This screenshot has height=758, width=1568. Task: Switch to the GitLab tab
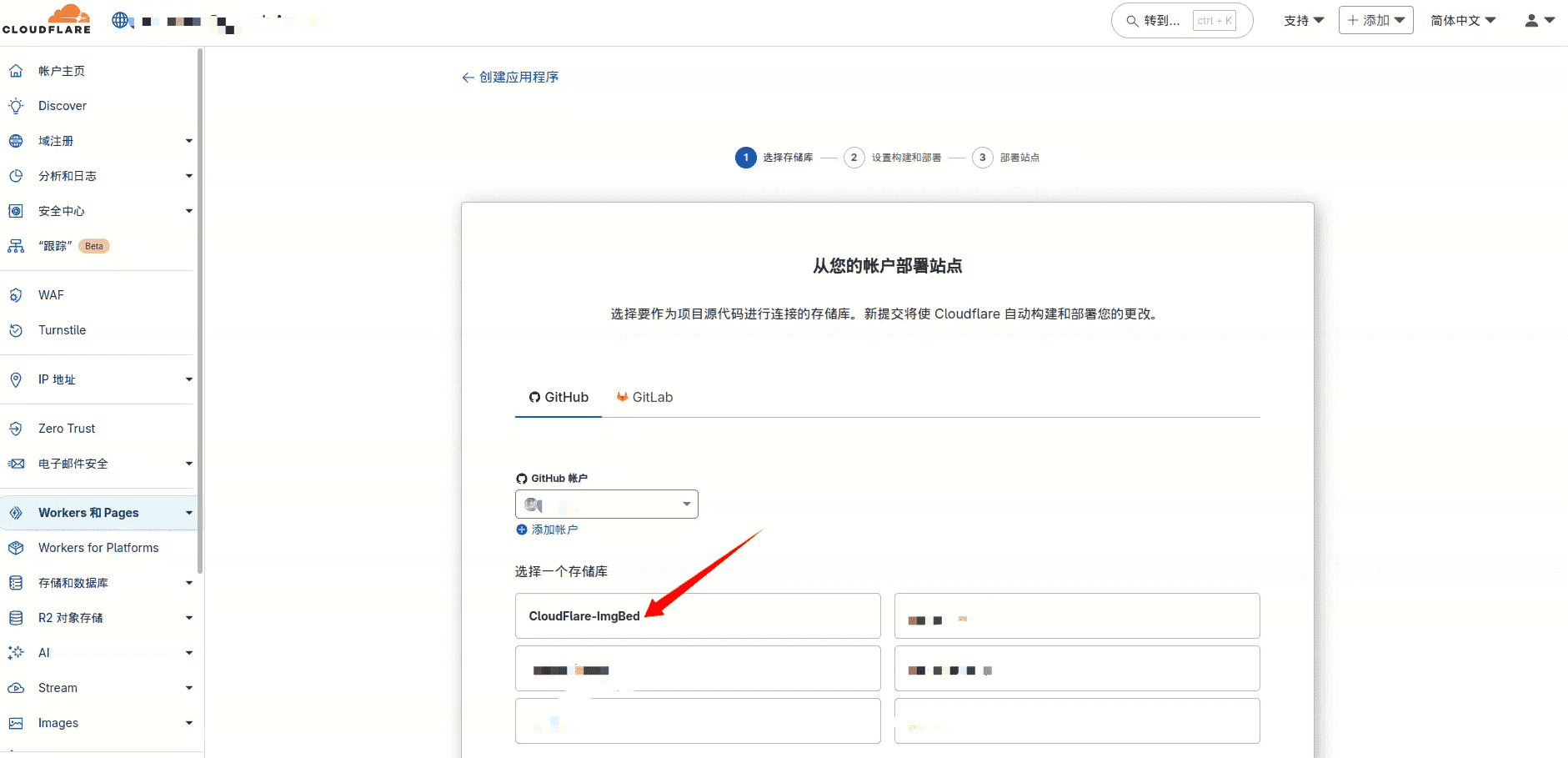pos(644,398)
